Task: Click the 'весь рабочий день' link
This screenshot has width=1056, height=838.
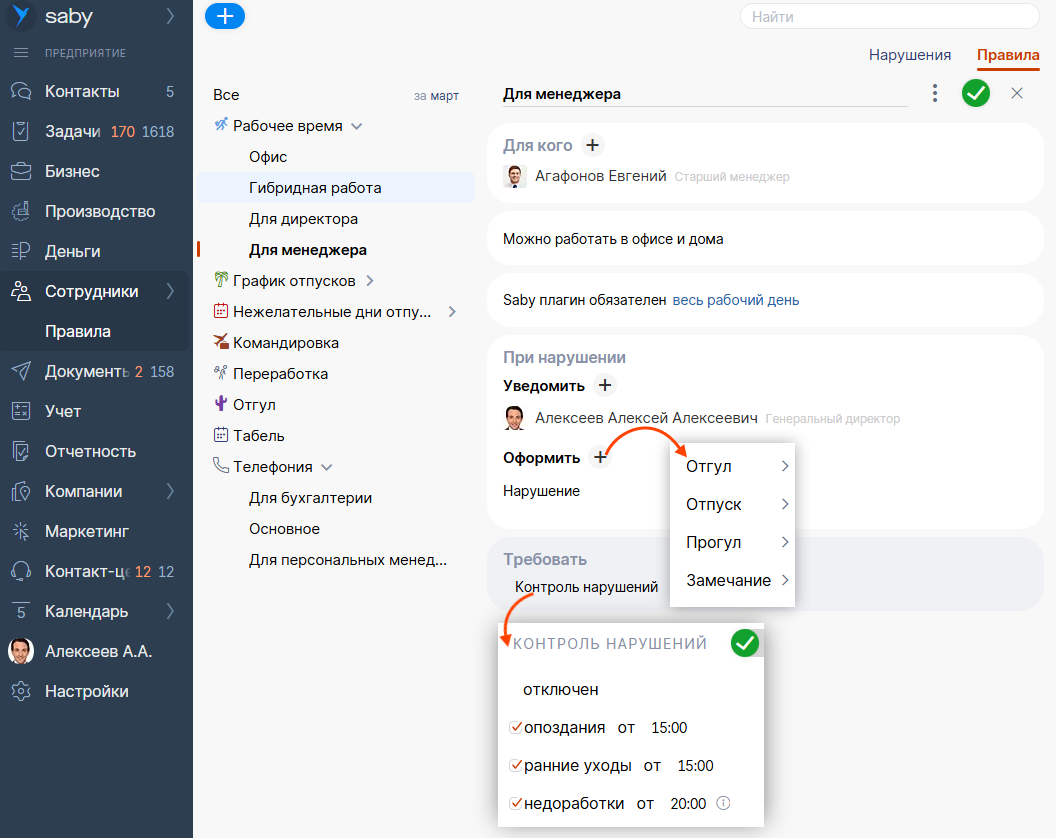Action: (x=735, y=300)
